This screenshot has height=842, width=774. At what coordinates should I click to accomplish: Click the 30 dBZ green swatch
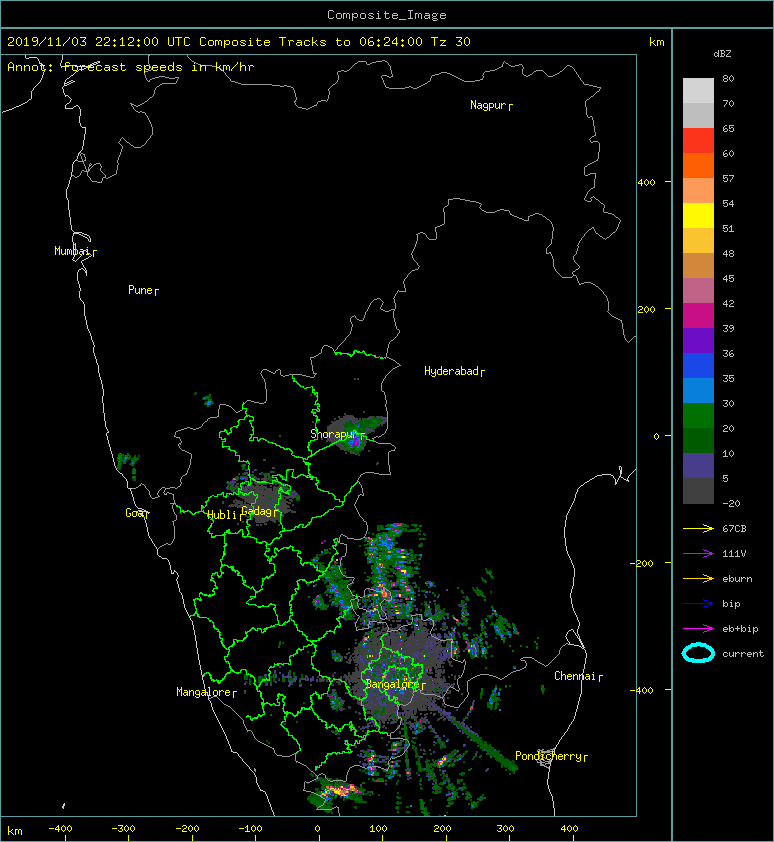click(x=698, y=415)
